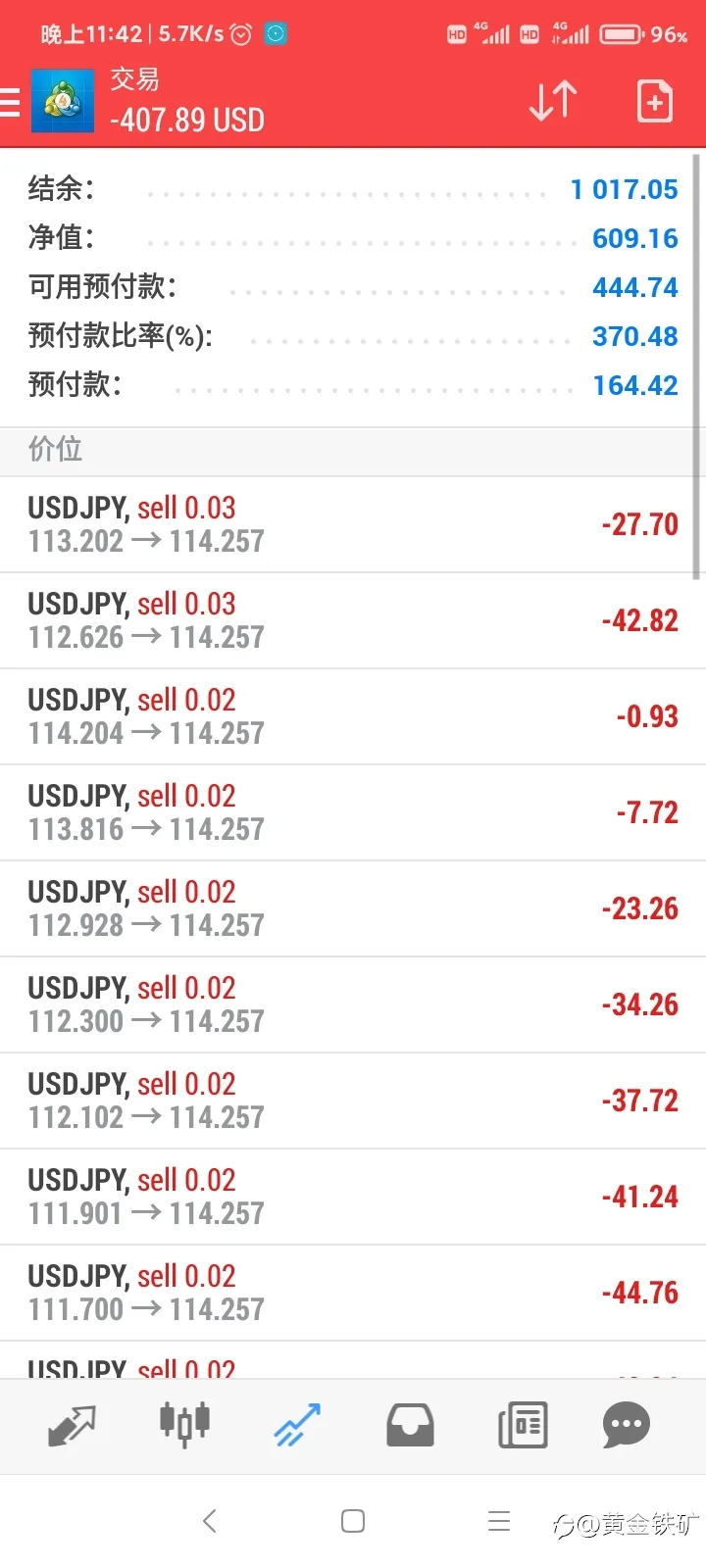The width and height of the screenshot is (706, 1568).
Task: Open the hamburger menu in the header
Action: point(10,102)
